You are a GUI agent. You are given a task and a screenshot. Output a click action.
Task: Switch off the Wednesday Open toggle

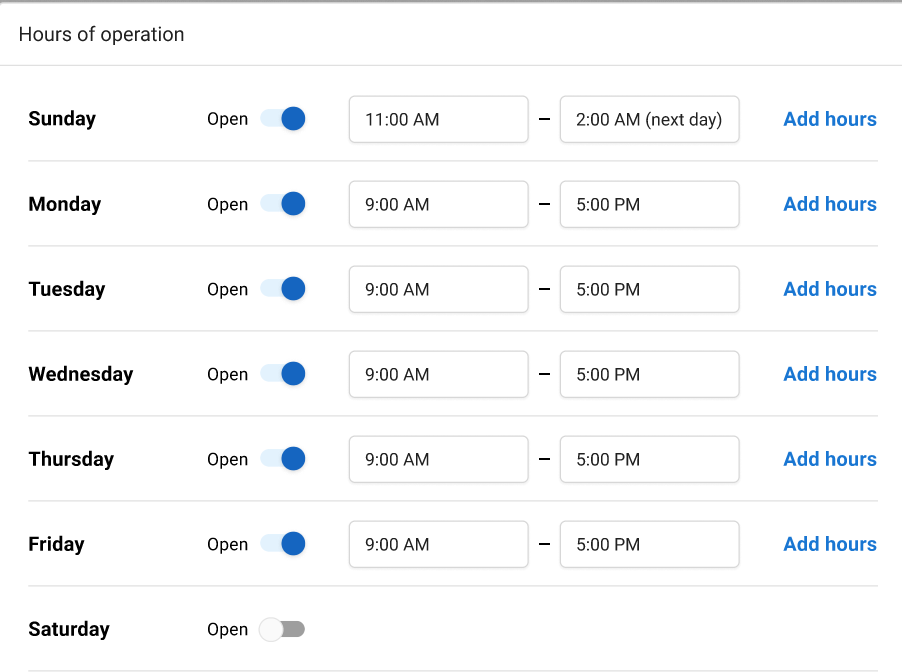[x=281, y=374]
